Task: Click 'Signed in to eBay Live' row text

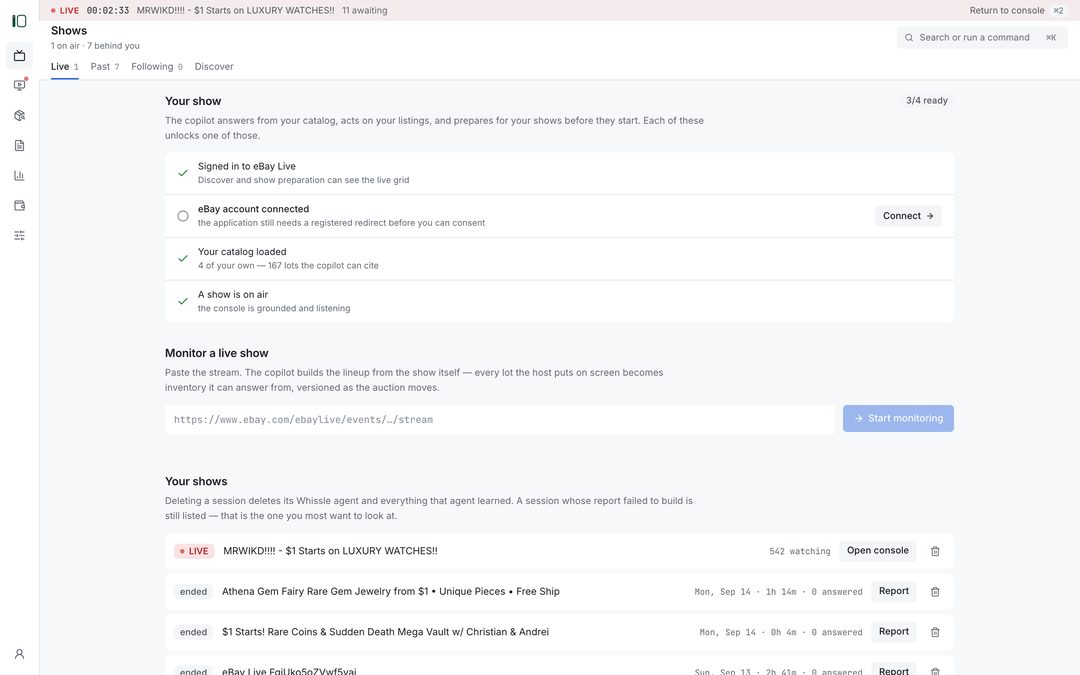Action: (x=247, y=166)
